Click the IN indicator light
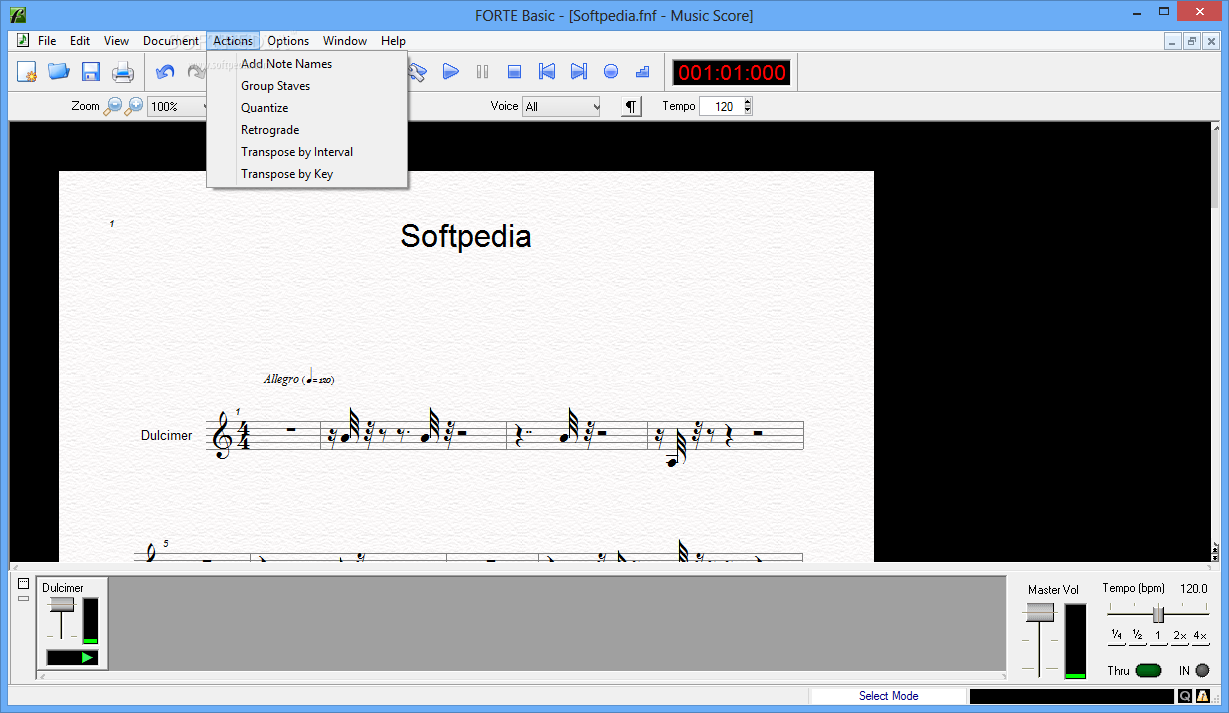Image resolution: width=1229 pixels, height=713 pixels. pos(1202,671)
